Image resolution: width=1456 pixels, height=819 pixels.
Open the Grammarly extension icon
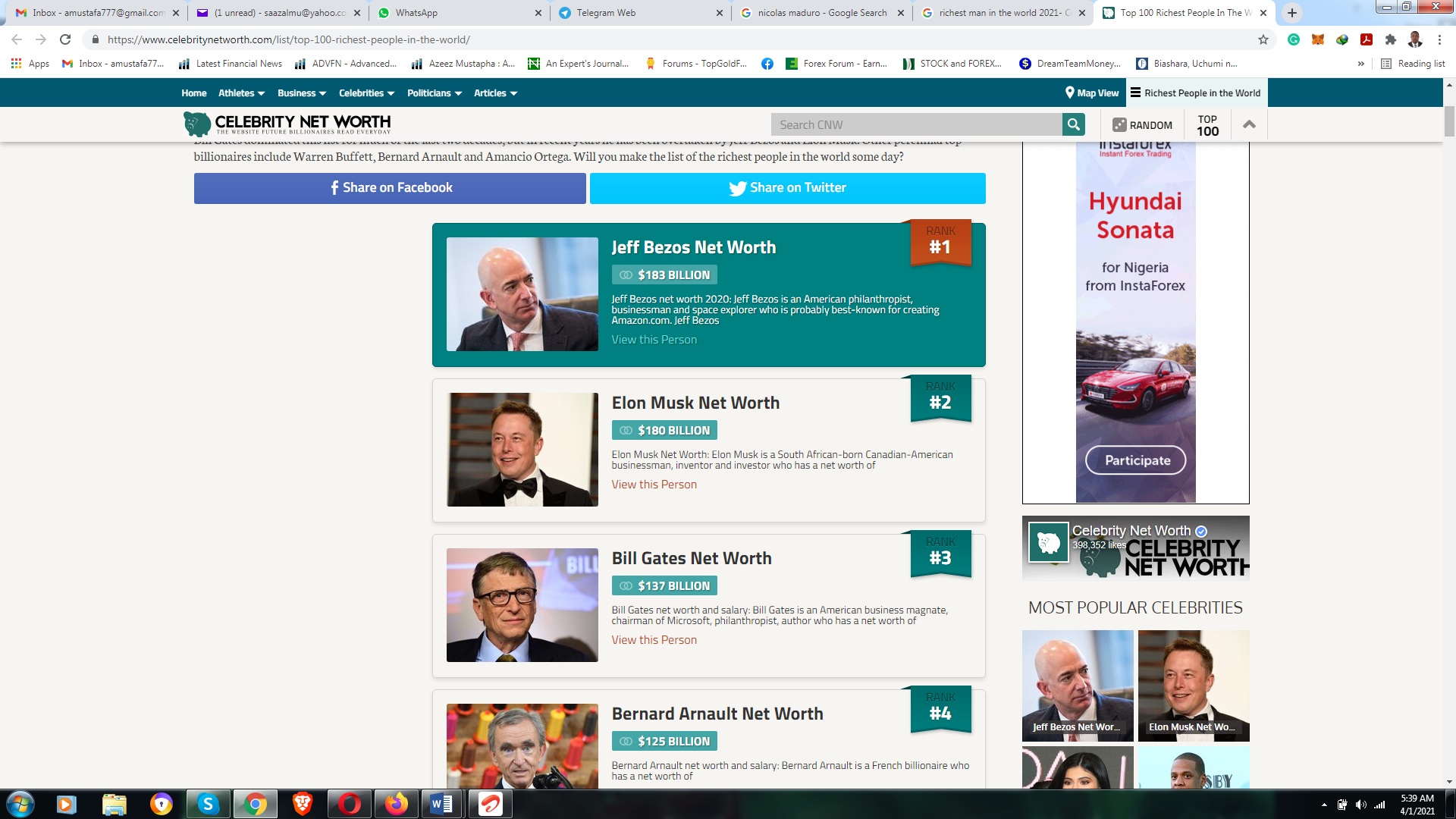[1294, 39]
